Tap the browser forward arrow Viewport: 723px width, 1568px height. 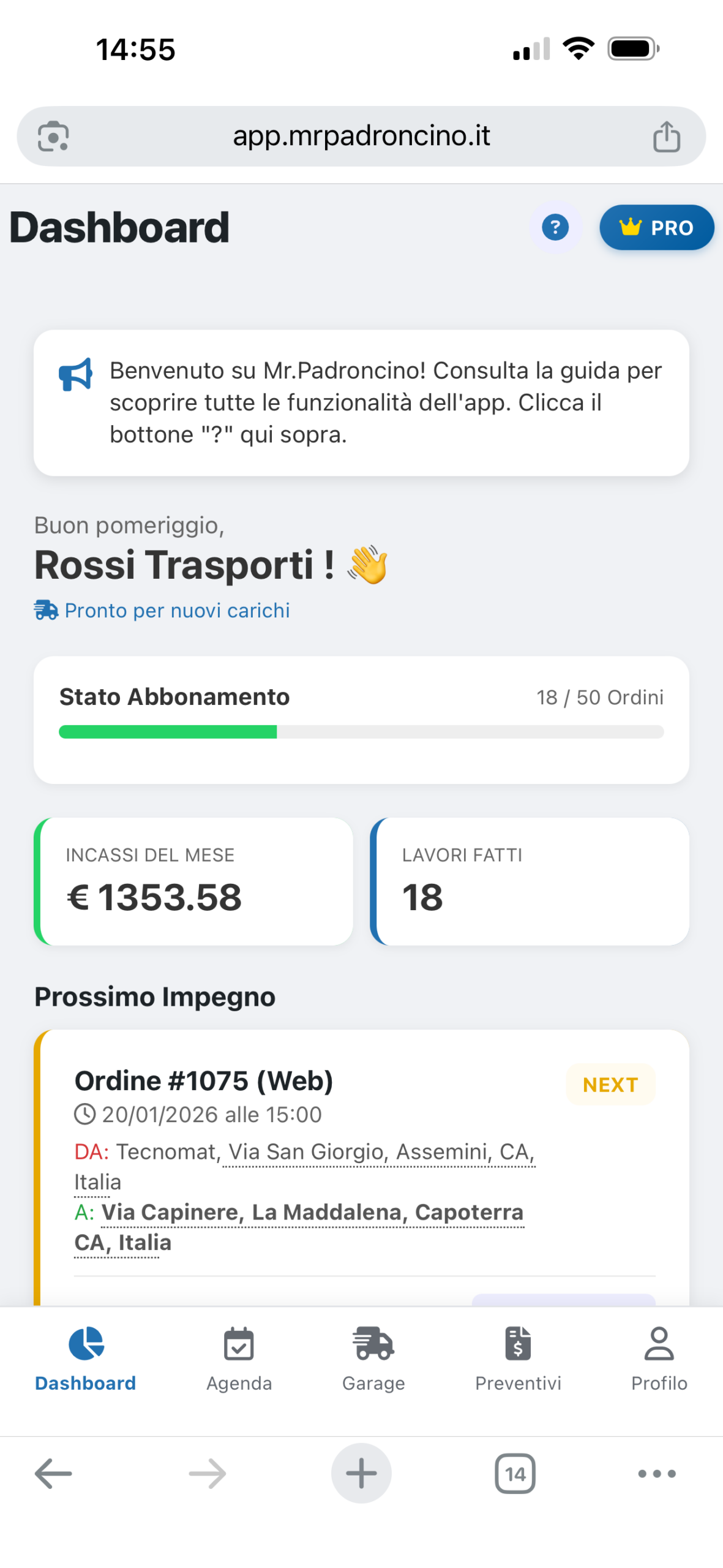(x=208, y=1473)
